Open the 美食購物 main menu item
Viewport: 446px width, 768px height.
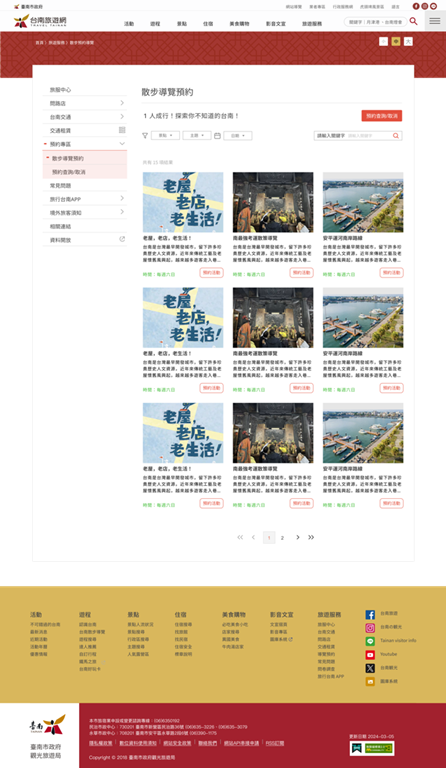tap(239, 24)
